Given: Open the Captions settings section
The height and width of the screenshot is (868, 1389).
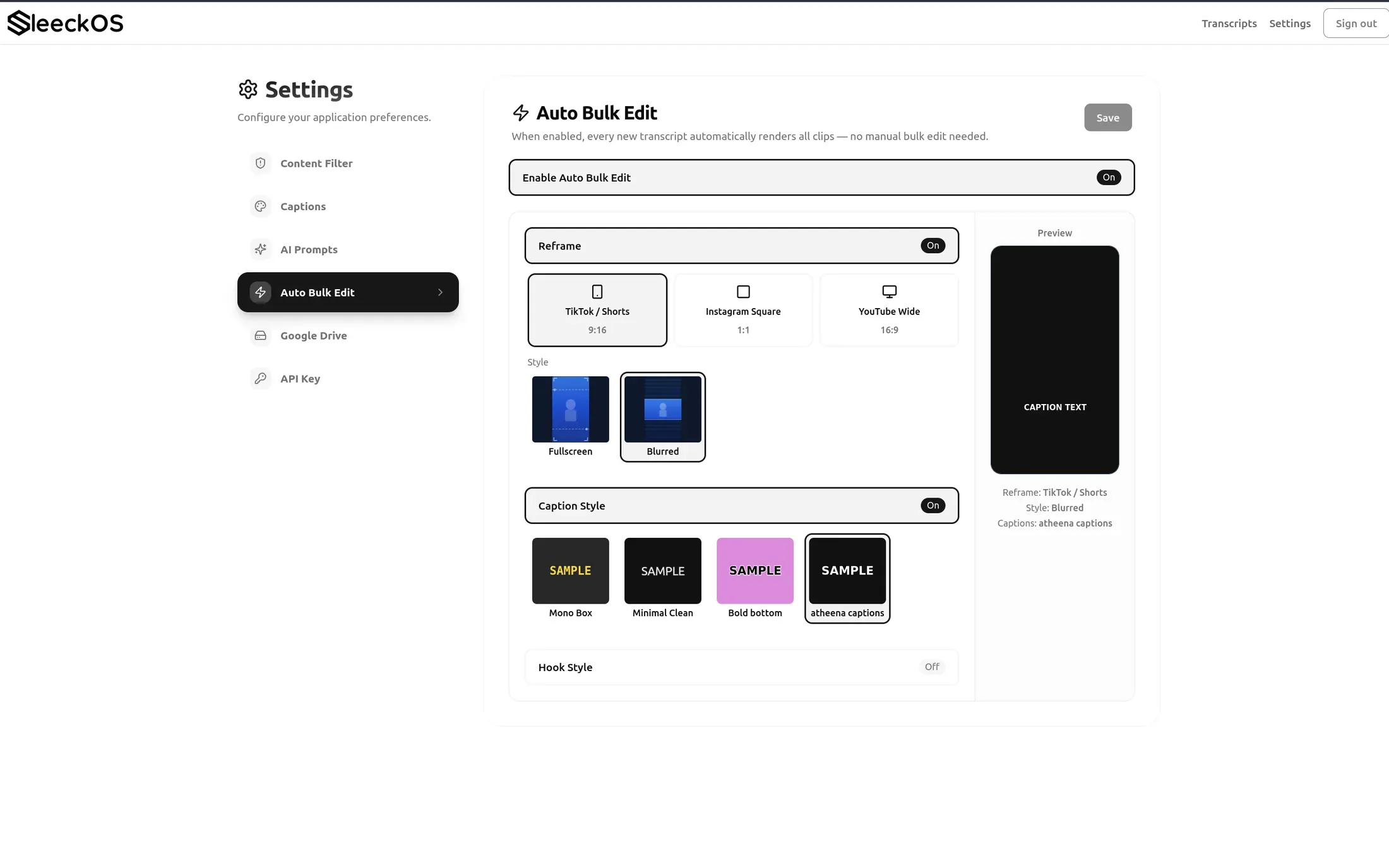Looking at the screenshot, I should [348, 206].
